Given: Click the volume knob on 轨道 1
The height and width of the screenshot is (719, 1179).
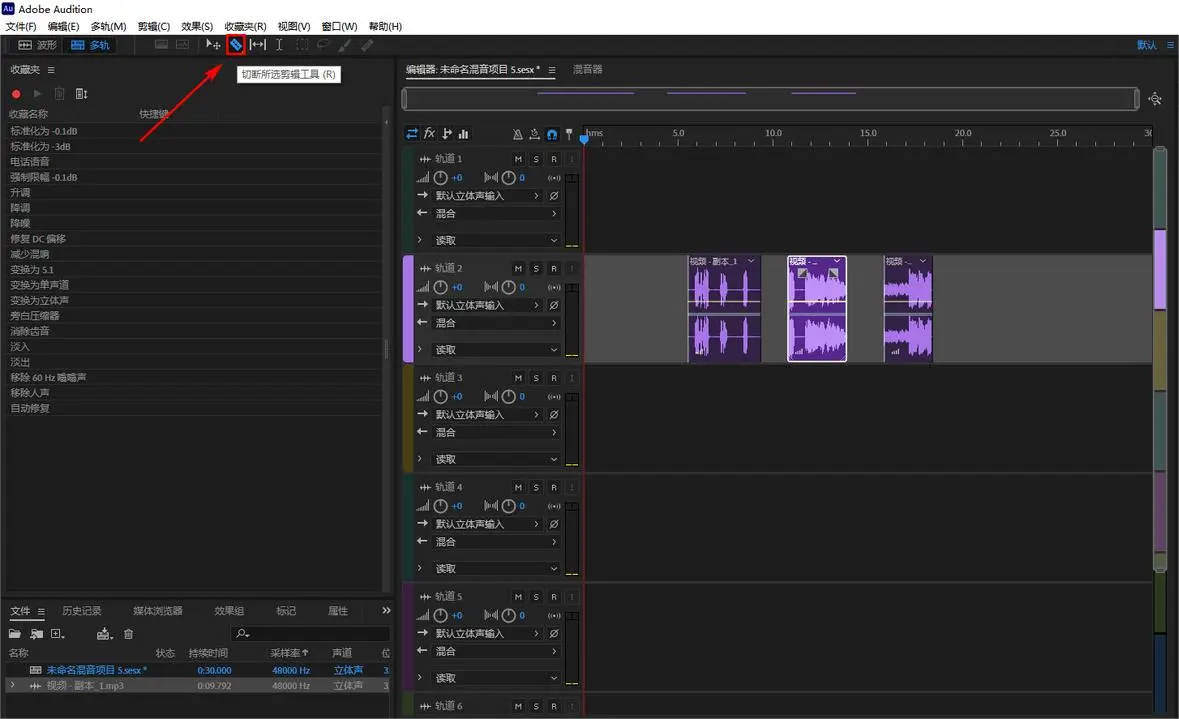Looking at the screenshot, I should tap(441, 177).
